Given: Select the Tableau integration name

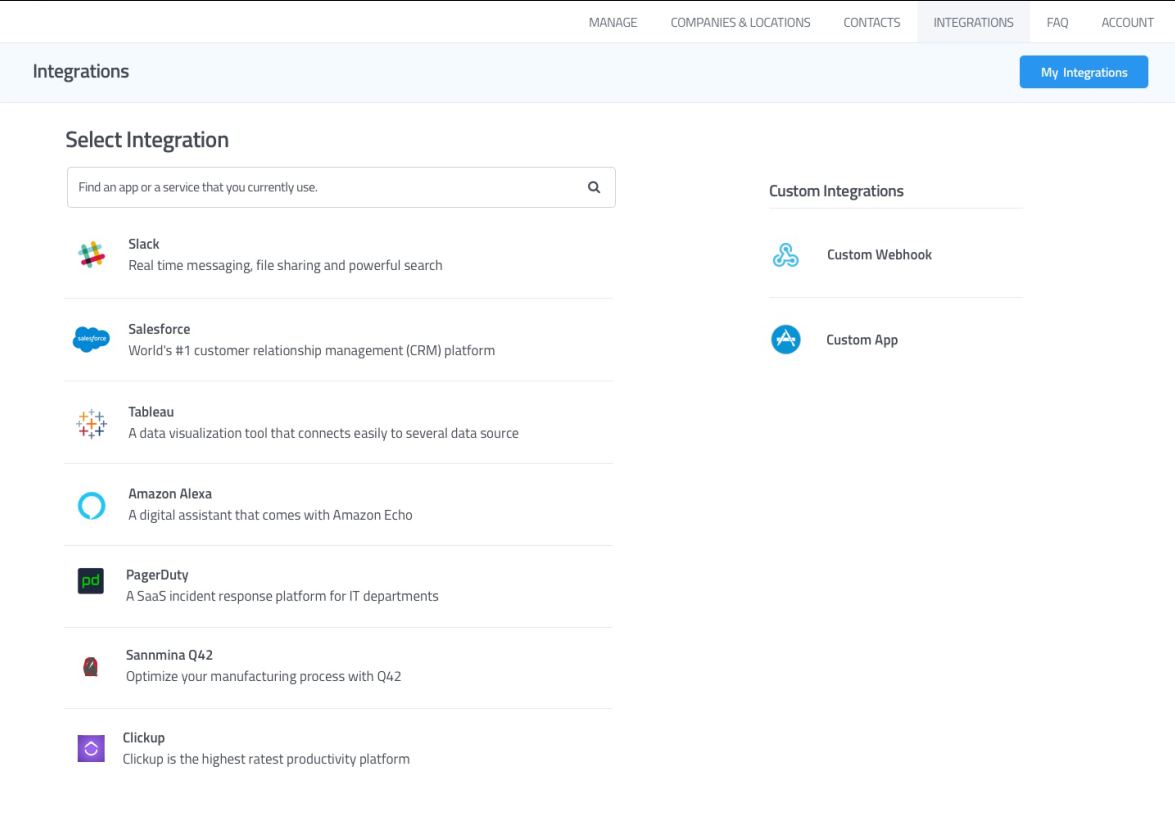Looking at the screenshot, I should point(151,411).
